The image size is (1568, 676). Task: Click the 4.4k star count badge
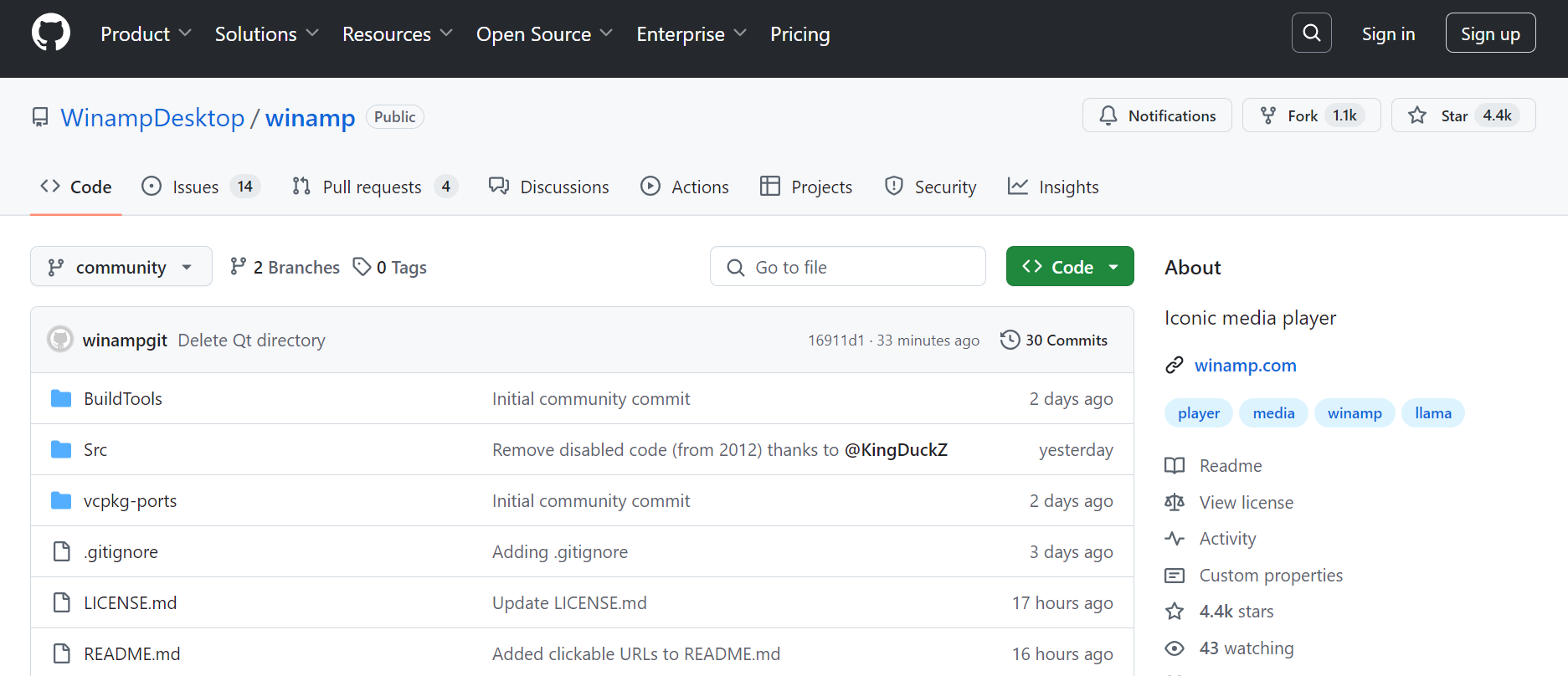point(1497,115)
